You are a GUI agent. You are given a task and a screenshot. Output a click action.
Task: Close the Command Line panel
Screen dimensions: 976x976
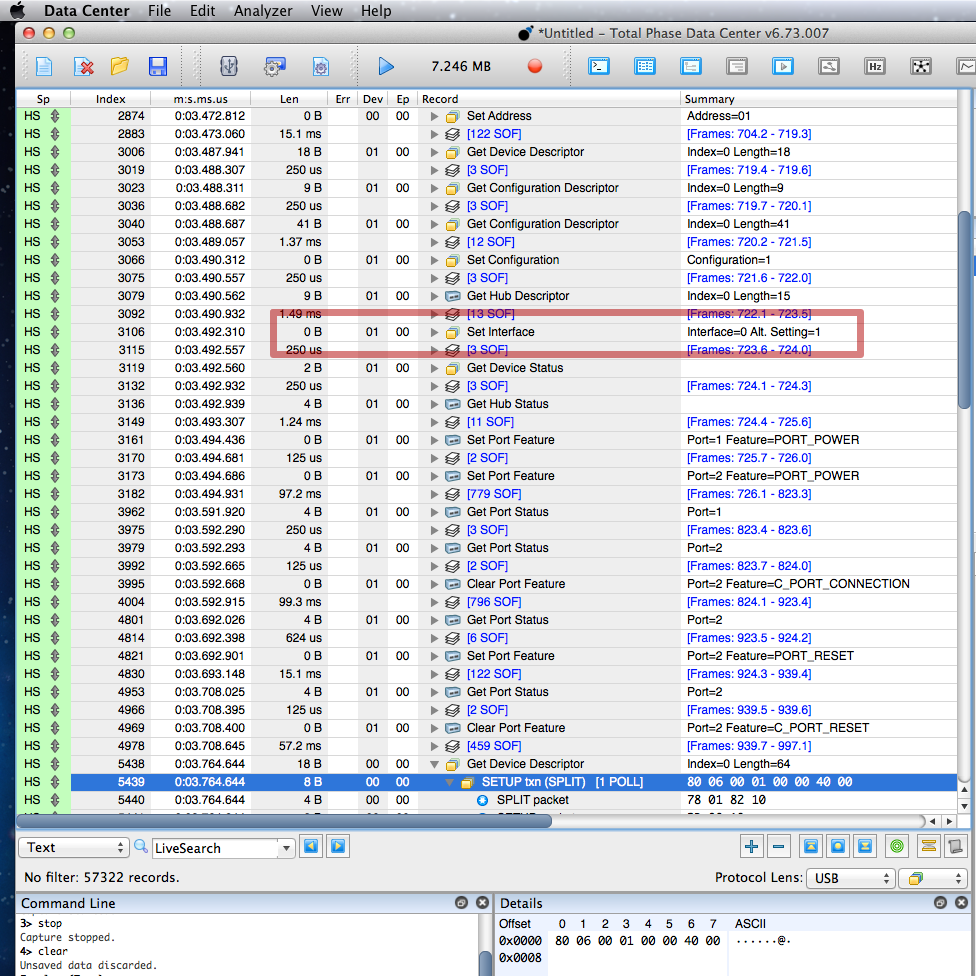click(x=482, y=903)
